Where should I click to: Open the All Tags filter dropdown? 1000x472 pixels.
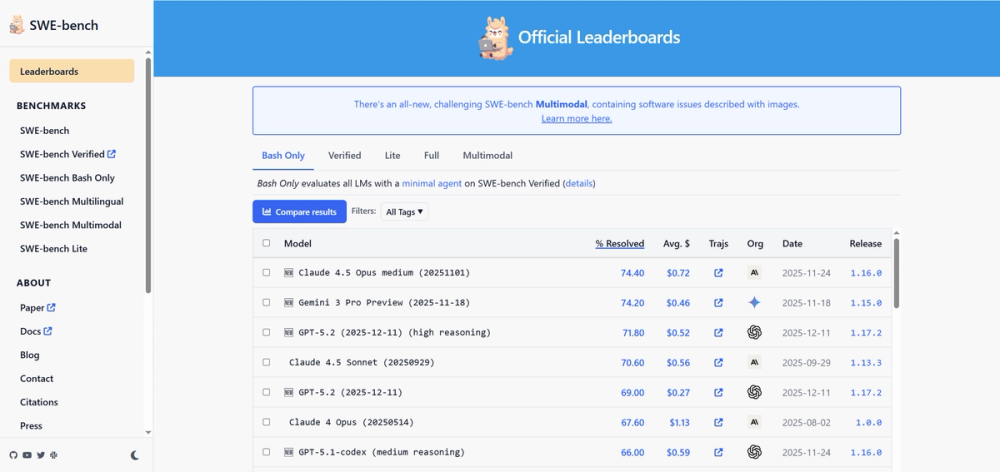404,212
